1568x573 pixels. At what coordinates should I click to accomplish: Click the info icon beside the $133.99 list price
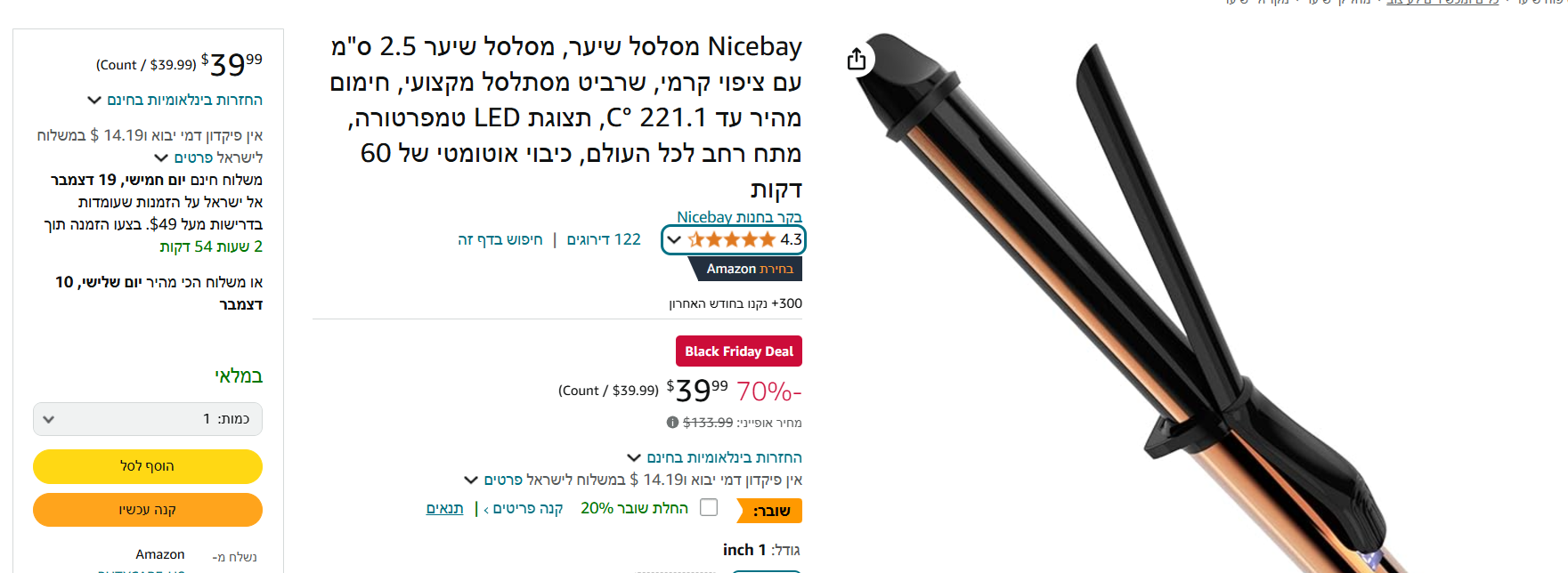point(672,423)
